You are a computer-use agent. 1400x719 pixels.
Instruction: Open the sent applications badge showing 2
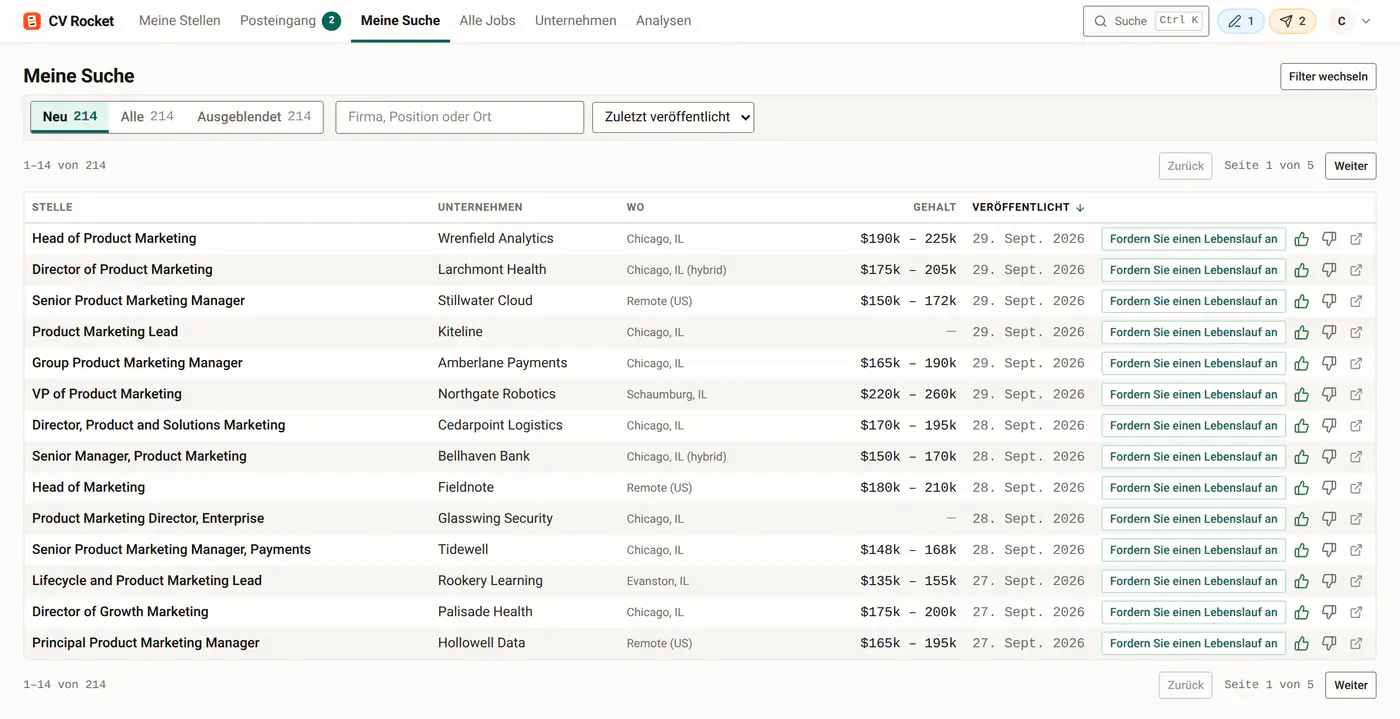(1292, 21)
